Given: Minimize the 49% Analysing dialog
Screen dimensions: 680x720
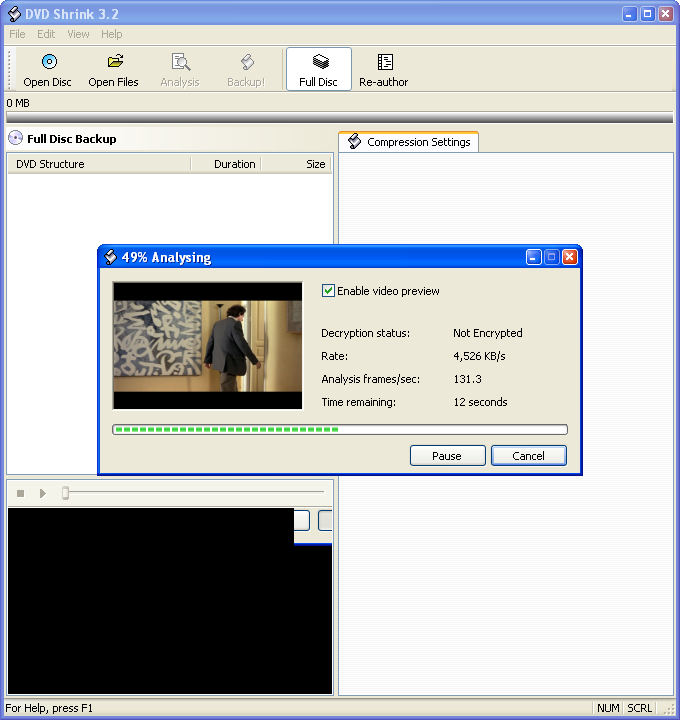Looking at the screenshot, I should [x=533, y=257].
